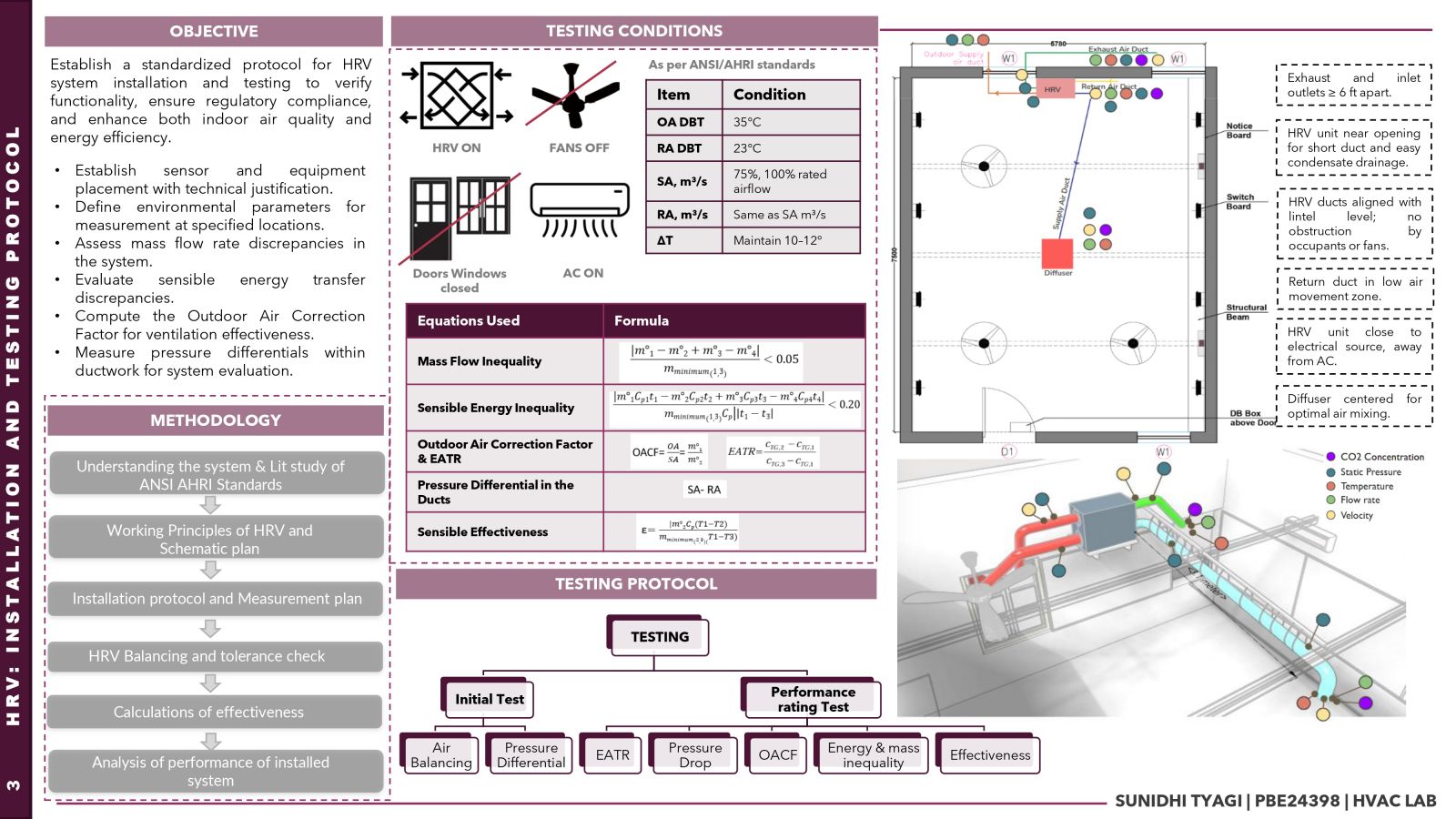This screenshot has width=1456, height=819.
Task: Click the Sensible Energy Inequality row label
Action: 496,408
